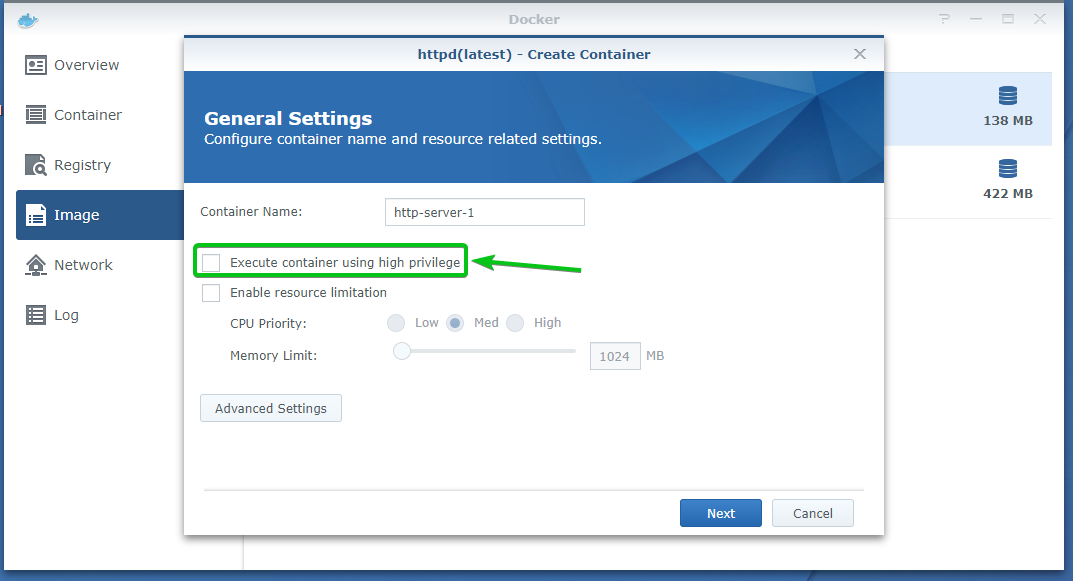The image size is (1073, 581).
Task: Click the Registry sidebar icon
Action: pyautogui.click(x=36, y=165)
